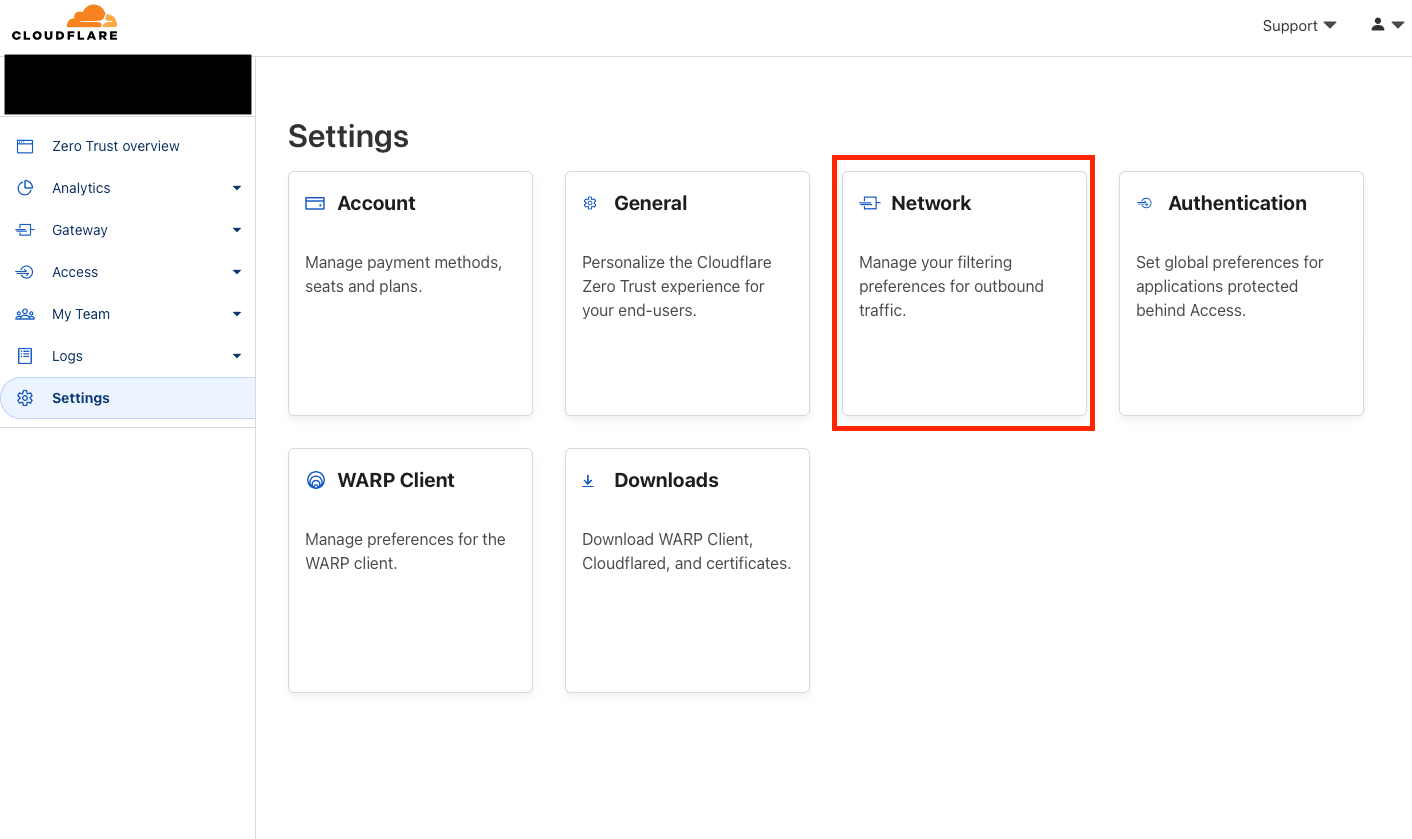This screenshot has width=1412, height=839.
Task: Expand the Analytics menu arrow
Action: point(237,188)
